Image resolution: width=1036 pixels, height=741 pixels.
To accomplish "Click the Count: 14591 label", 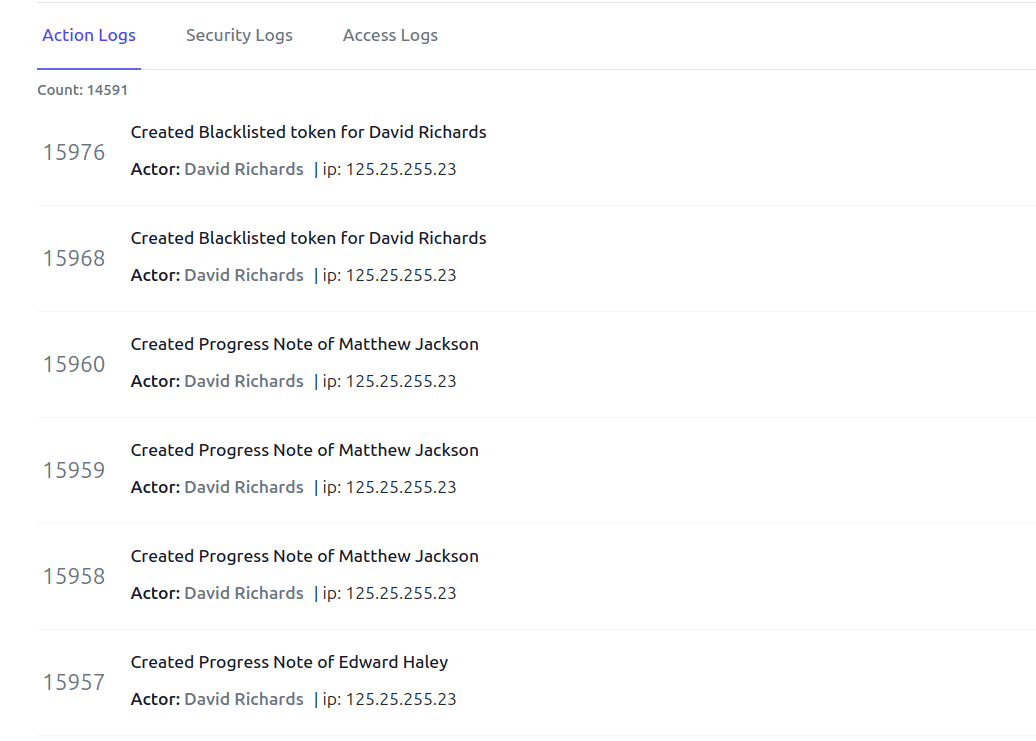I will 83,90.
